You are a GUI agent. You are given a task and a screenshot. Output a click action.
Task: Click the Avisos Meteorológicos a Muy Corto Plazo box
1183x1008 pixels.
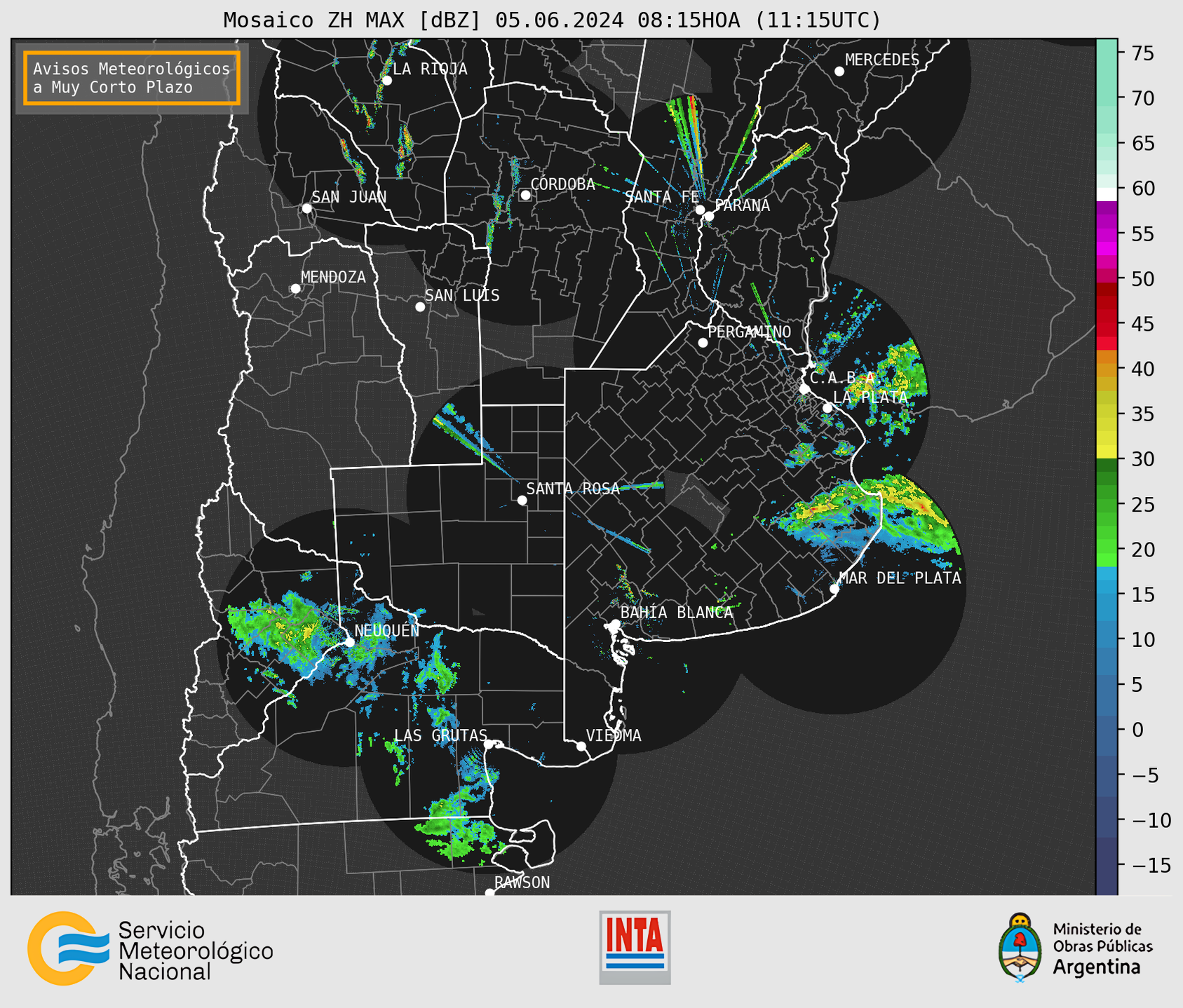pyautogui.click(x=132, y=78)
